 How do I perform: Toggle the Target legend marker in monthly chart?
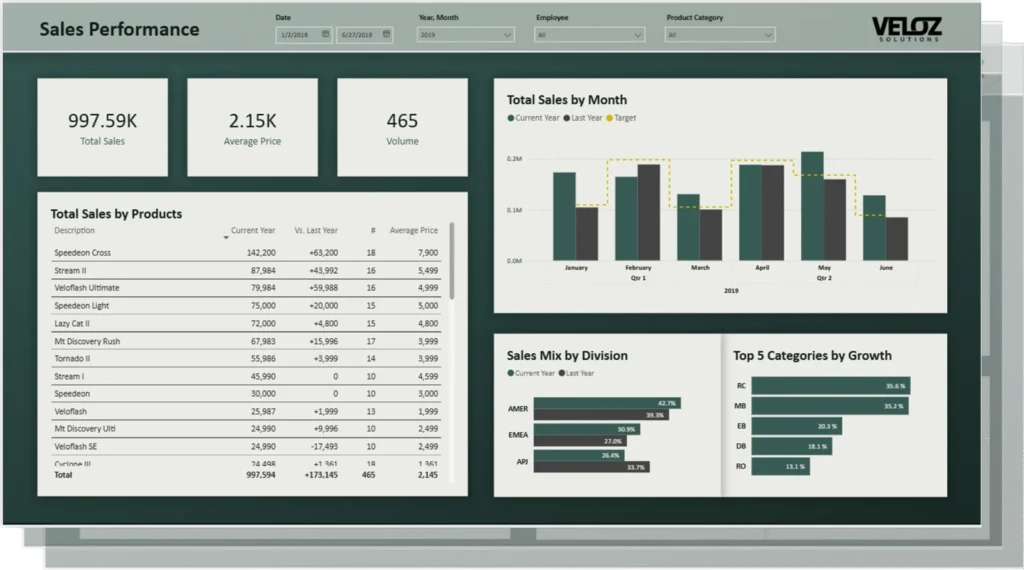point(610,118)
